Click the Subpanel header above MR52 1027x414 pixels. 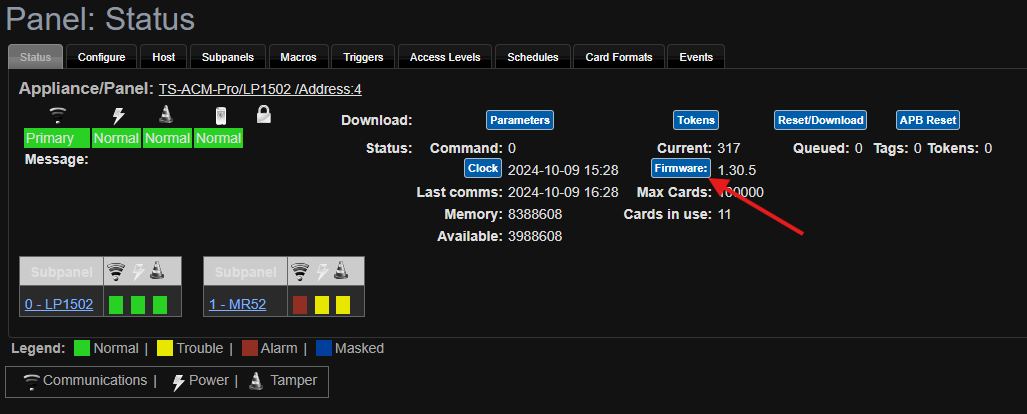pyautogui.click(x=246, y=271)
